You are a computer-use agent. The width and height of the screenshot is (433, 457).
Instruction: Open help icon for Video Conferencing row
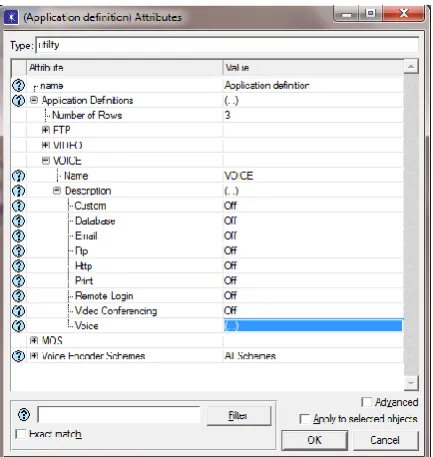(18, 311)
